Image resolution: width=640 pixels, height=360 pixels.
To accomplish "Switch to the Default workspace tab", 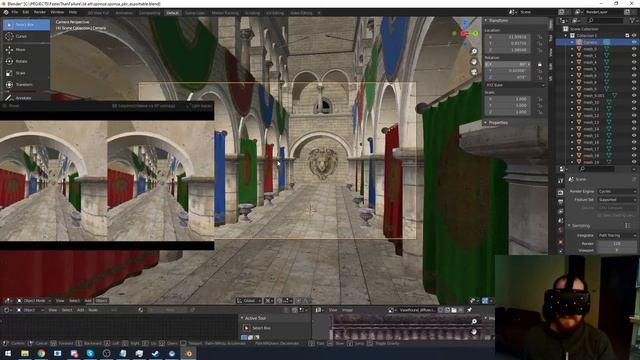I will click(172, 13).
